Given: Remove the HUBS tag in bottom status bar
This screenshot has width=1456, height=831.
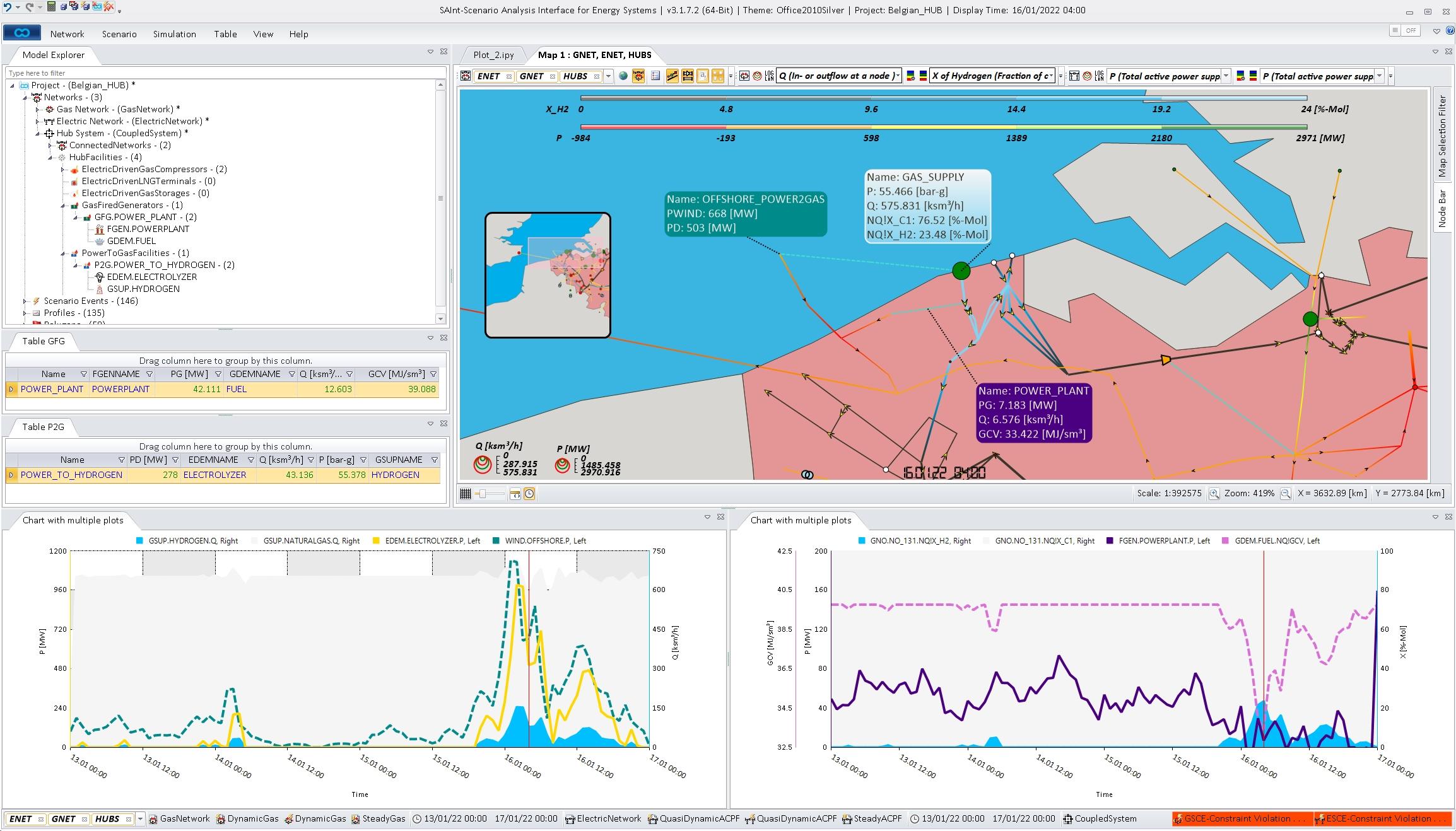Looking at the screenshot, I should tap(129, 819).
